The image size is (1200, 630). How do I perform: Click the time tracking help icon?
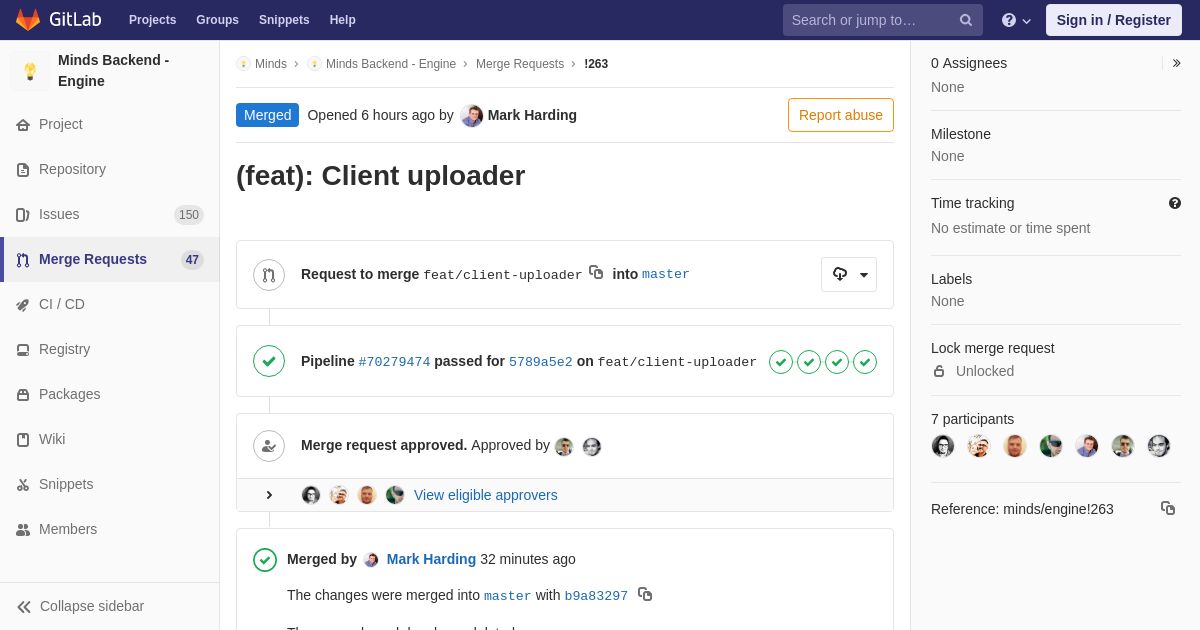(1175, 203)
